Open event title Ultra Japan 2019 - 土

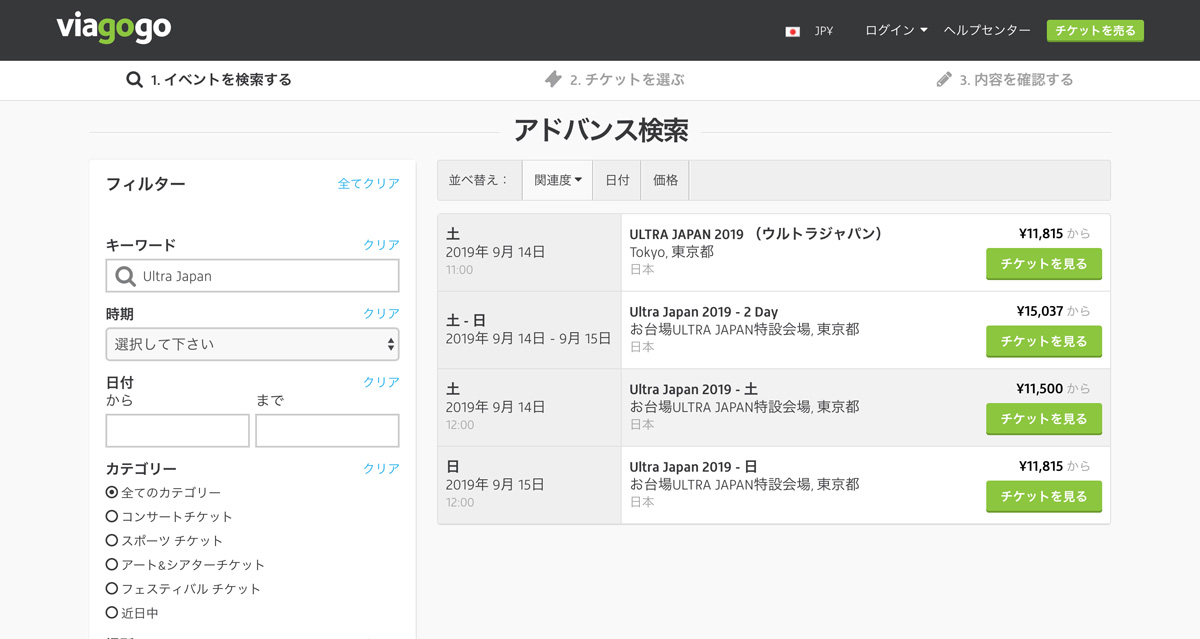(x=693, y=389)
